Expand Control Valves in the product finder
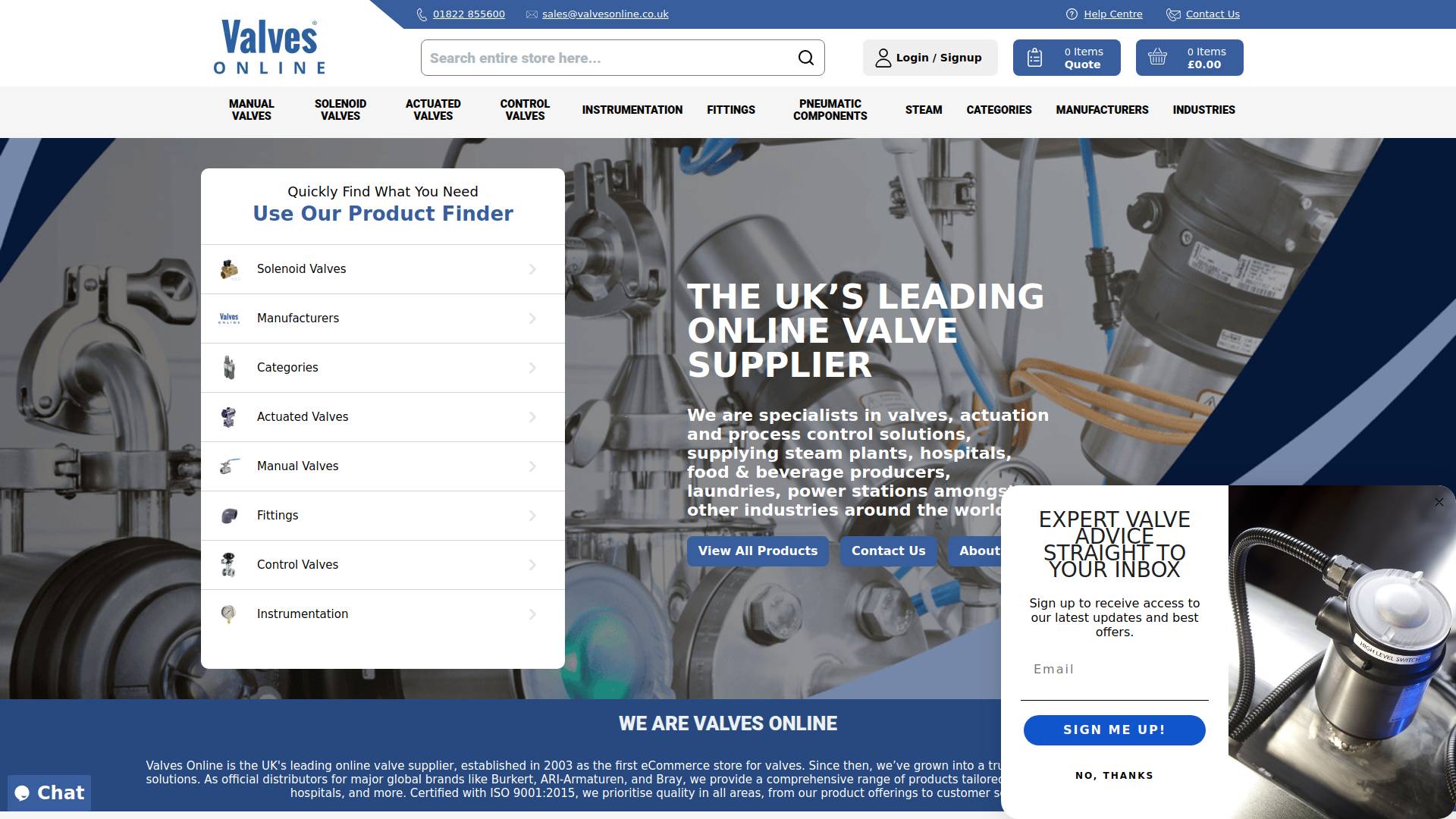 point(383,565)
